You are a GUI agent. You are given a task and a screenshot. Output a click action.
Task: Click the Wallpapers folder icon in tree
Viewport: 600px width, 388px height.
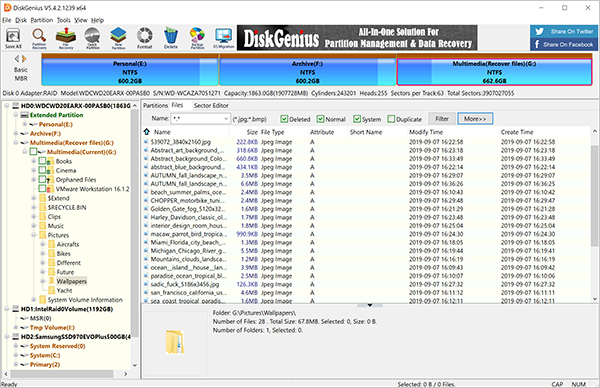(51, 281)
